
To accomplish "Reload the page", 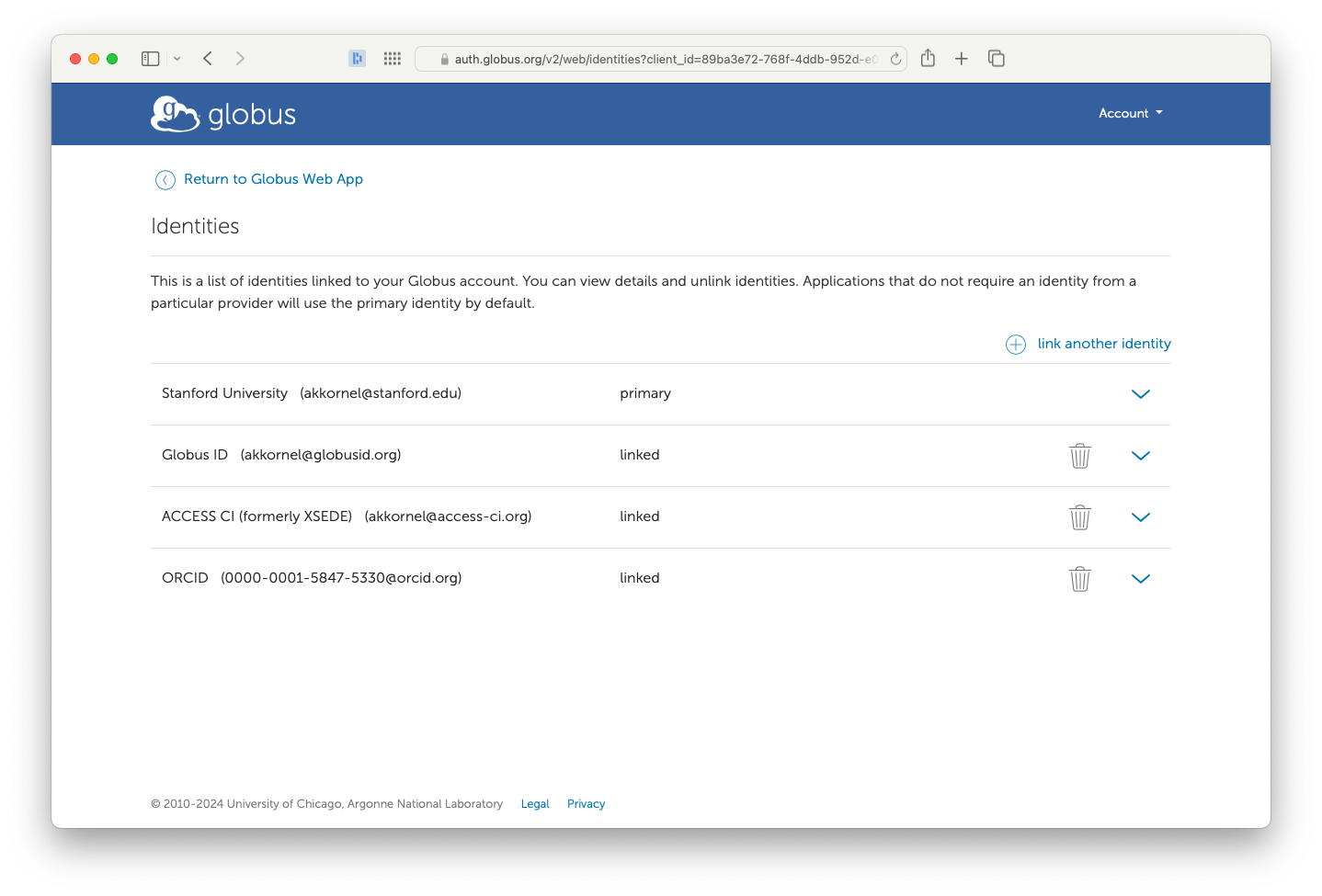I will coord(895,59).
